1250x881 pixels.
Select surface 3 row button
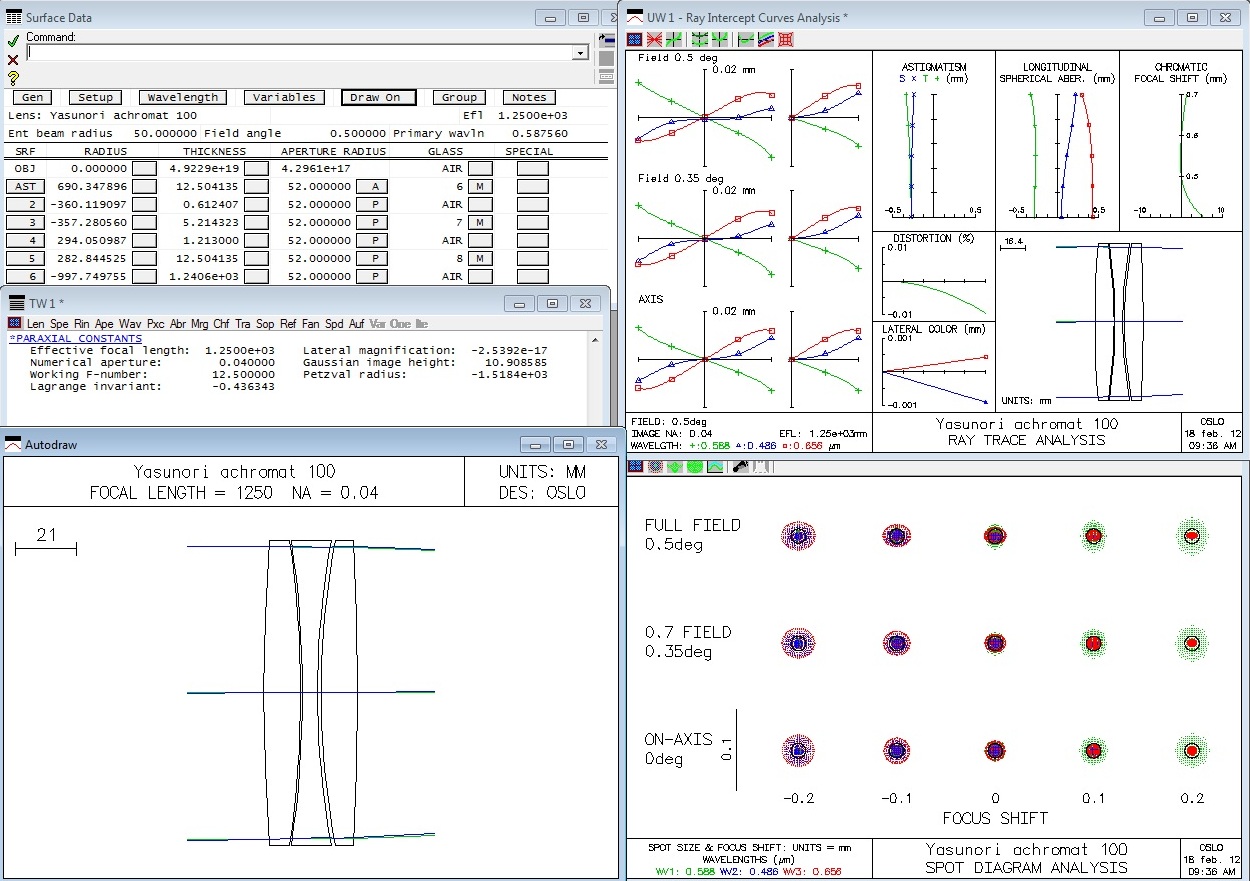[25, 223]
